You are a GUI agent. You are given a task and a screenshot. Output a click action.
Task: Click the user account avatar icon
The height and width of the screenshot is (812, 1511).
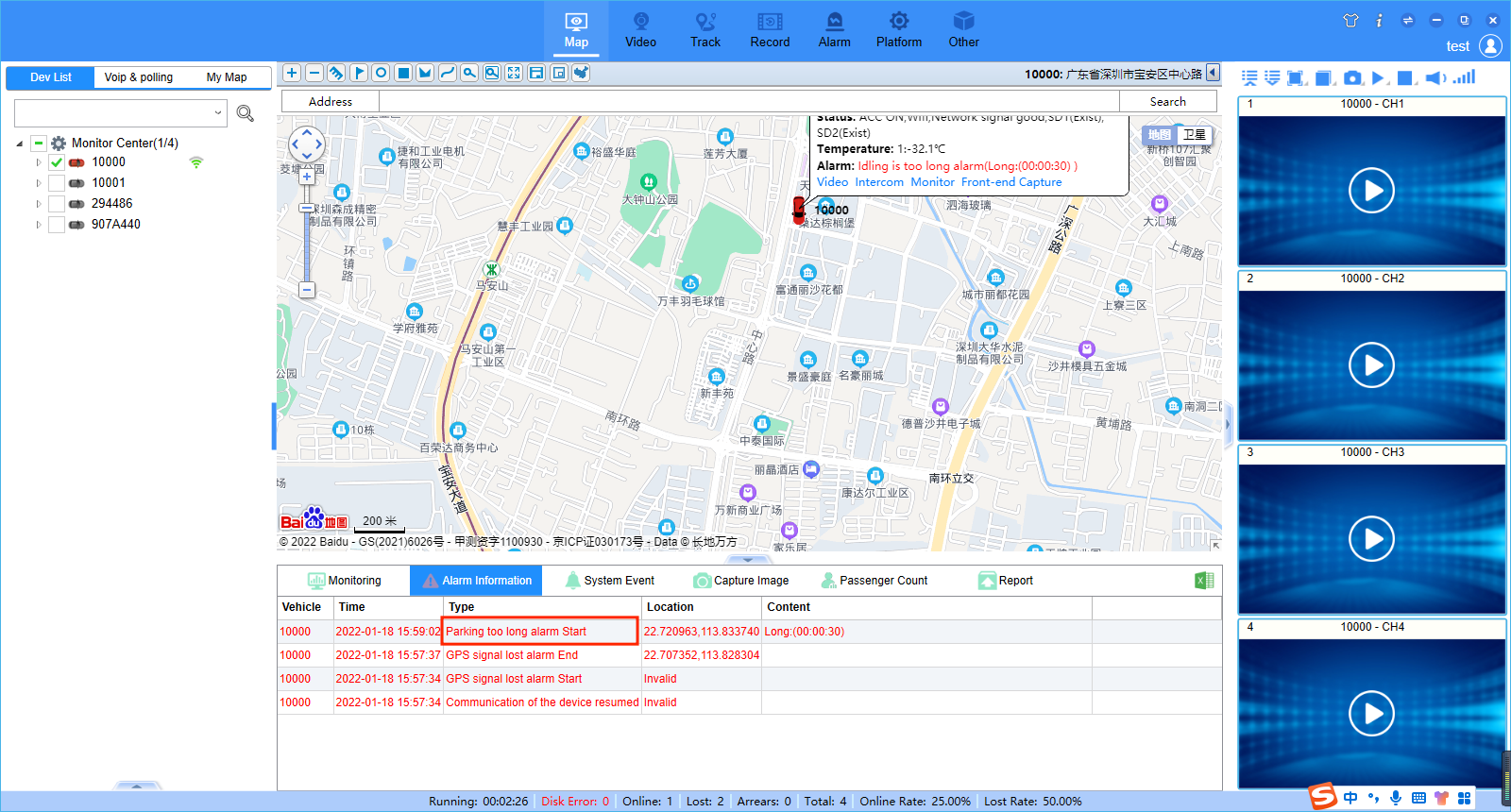coord(1490,45)
